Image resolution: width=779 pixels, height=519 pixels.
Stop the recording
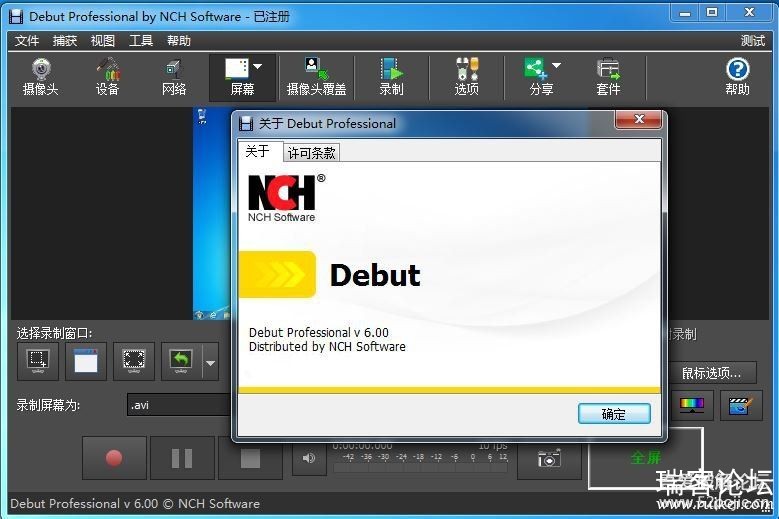[x=250, y=457]
